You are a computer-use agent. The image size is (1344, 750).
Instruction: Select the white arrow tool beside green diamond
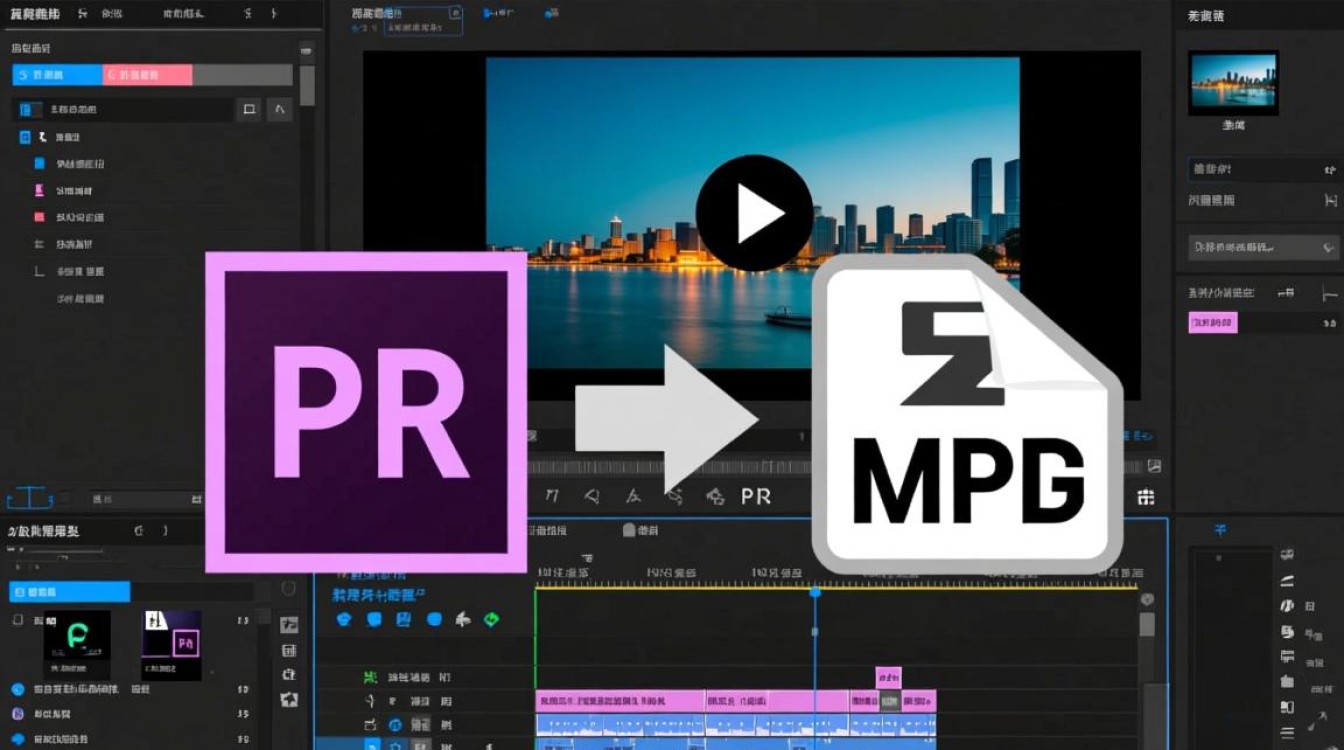tap(462, 619)
